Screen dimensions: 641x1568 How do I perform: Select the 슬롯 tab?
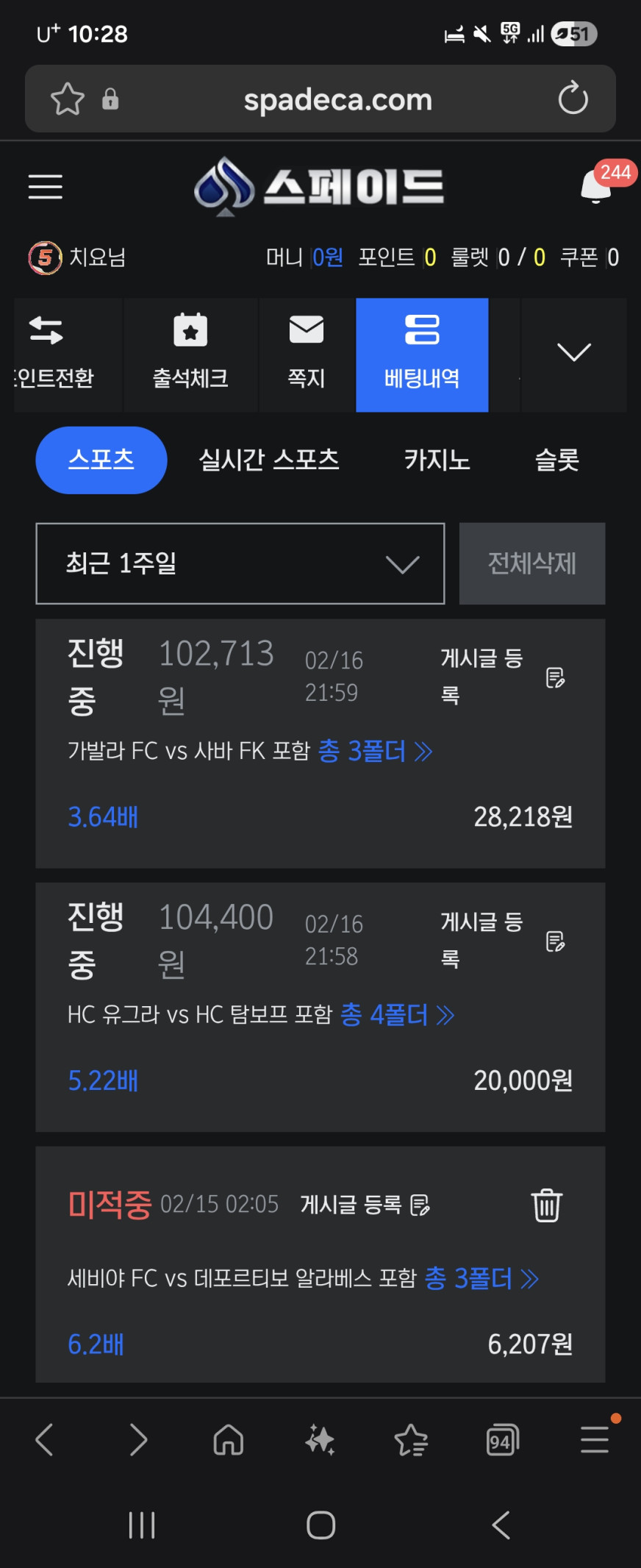click(x=556, y=460)
